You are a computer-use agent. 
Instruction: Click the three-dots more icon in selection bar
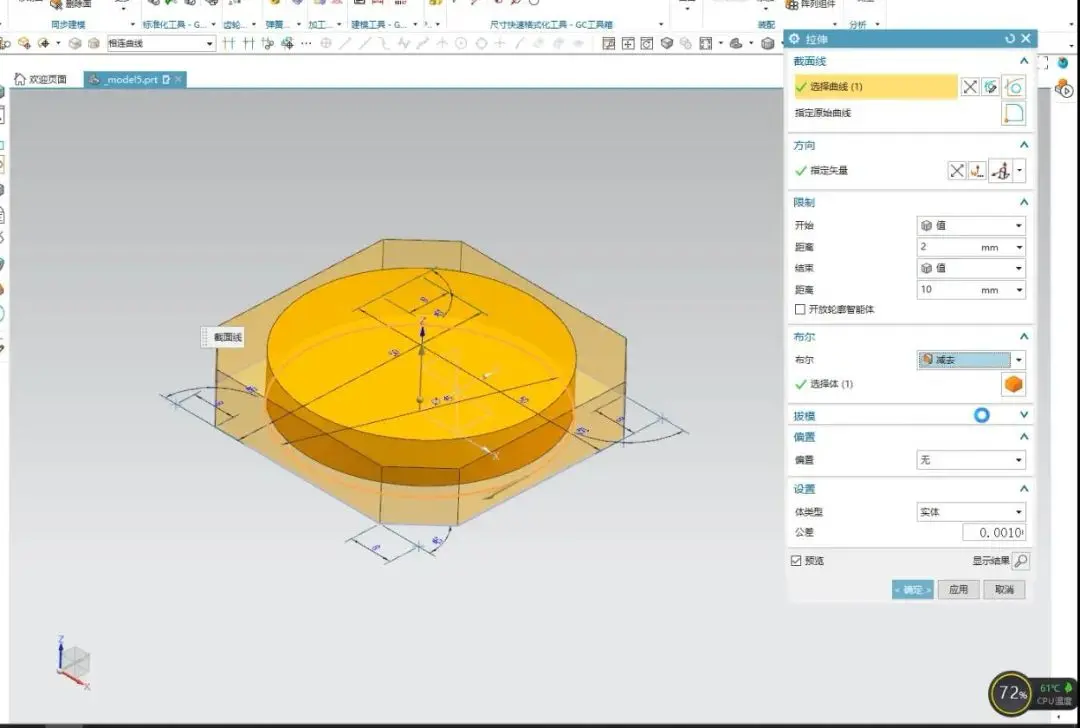click(x=307, y=43)
